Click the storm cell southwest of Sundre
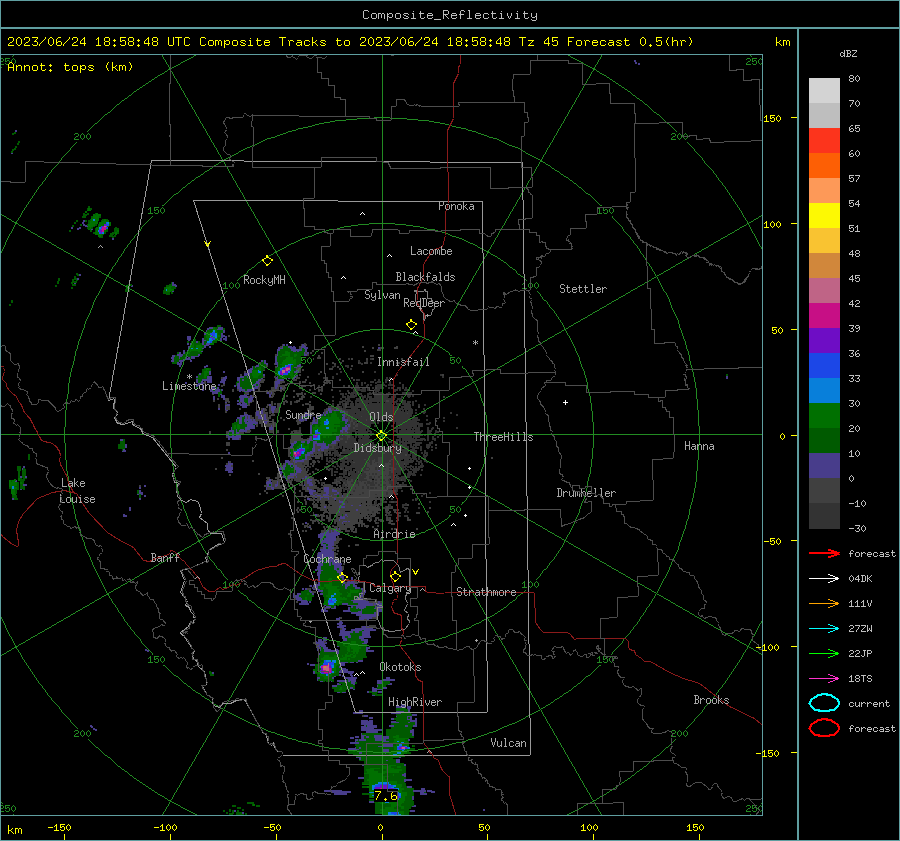This screenshot has width=900, height=841. (298, 452)
